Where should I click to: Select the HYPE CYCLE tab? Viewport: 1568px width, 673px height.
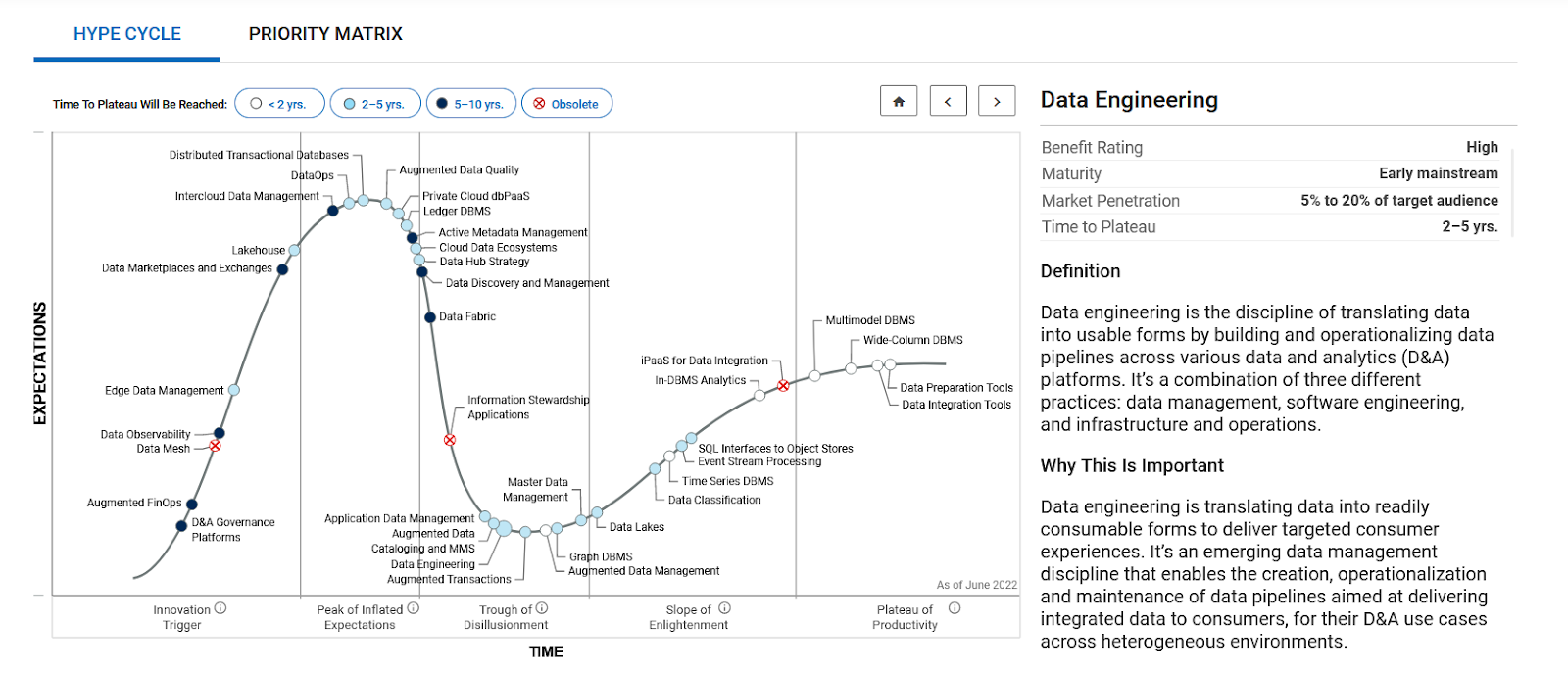click(125, 33)
